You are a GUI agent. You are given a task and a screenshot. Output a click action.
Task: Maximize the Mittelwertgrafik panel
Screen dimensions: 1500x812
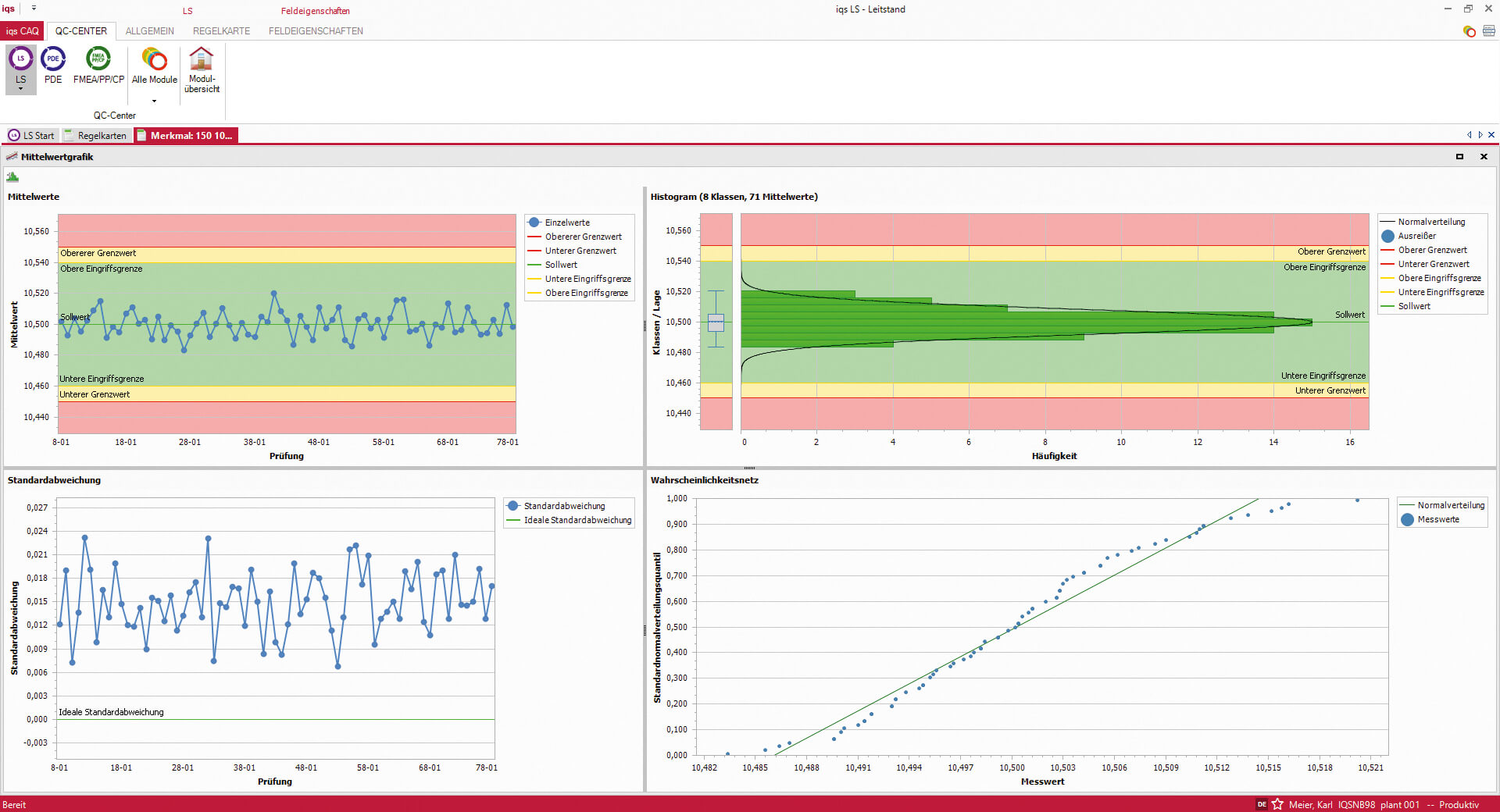click(1459, 157)
